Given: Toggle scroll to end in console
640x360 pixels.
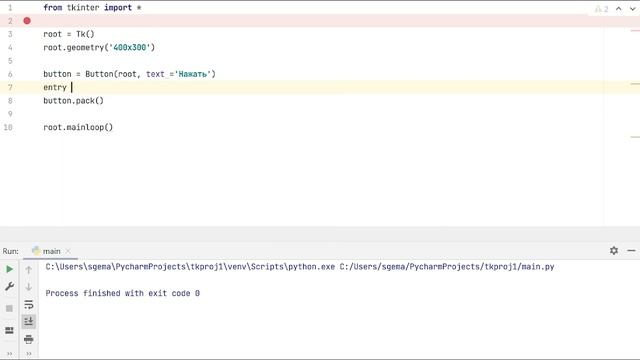Looking at the screenshot, I should click(29, 322).
